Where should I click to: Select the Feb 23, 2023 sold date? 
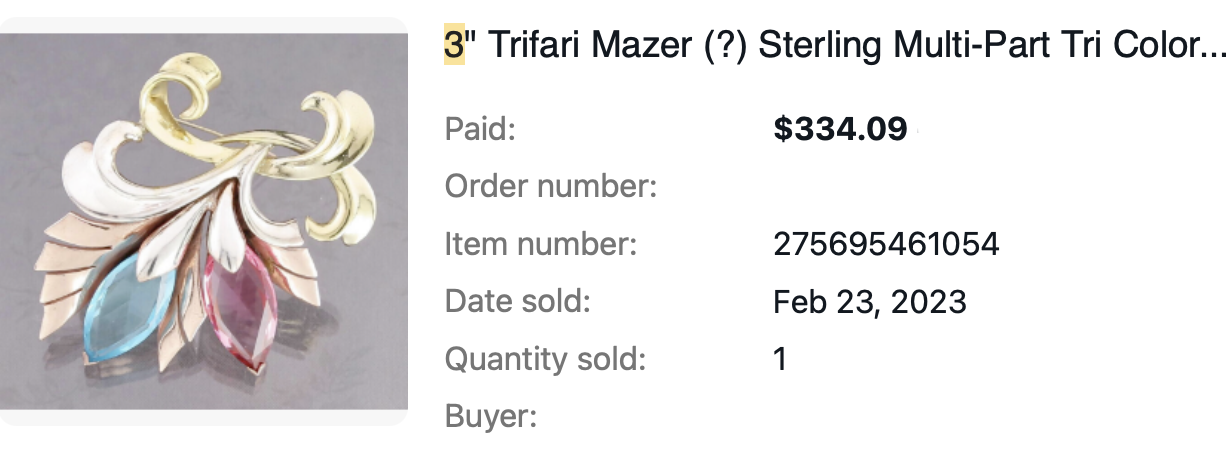click(870, 301)
